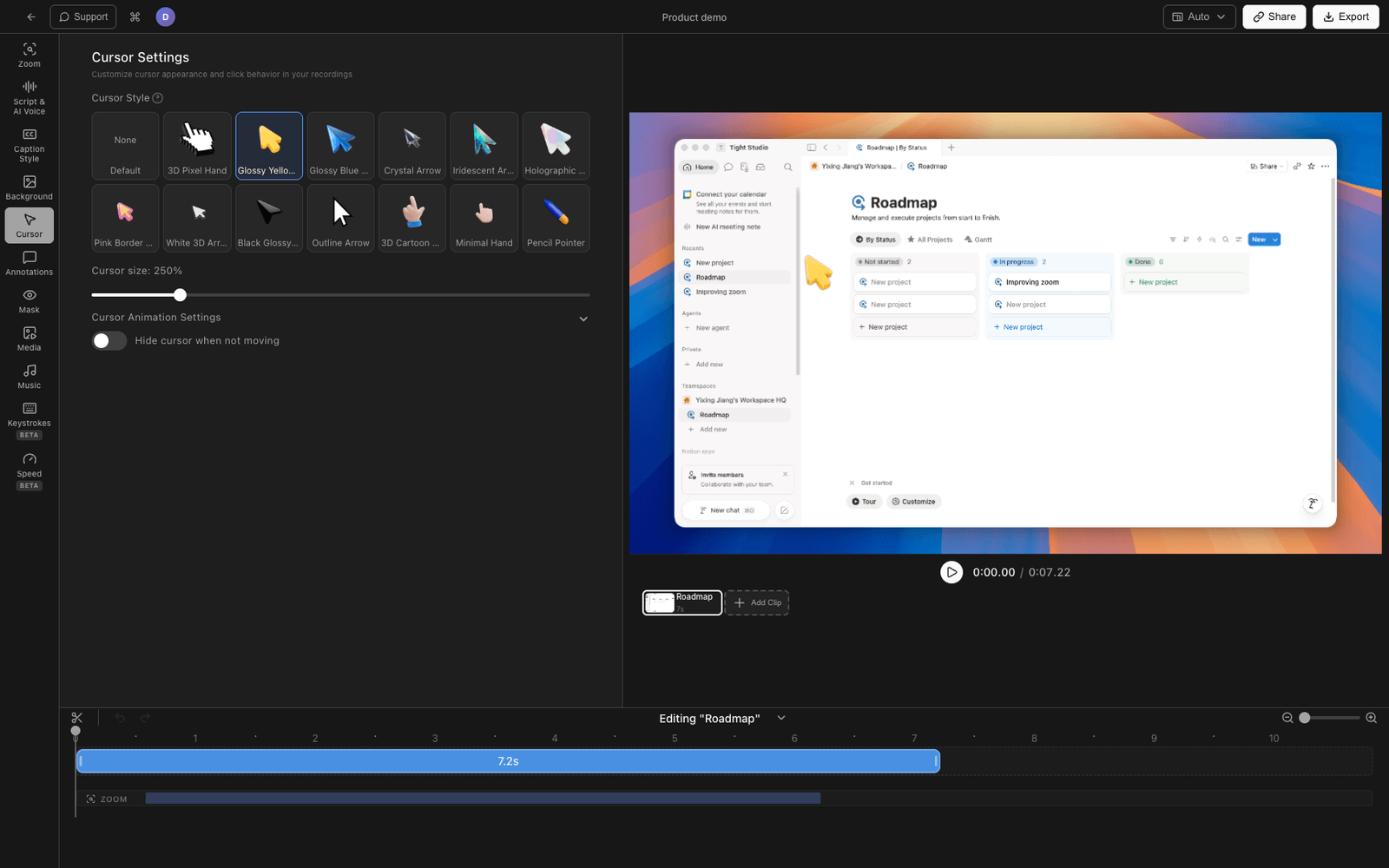
Task: Select the Cursor sidebar item
Action: 30,225
